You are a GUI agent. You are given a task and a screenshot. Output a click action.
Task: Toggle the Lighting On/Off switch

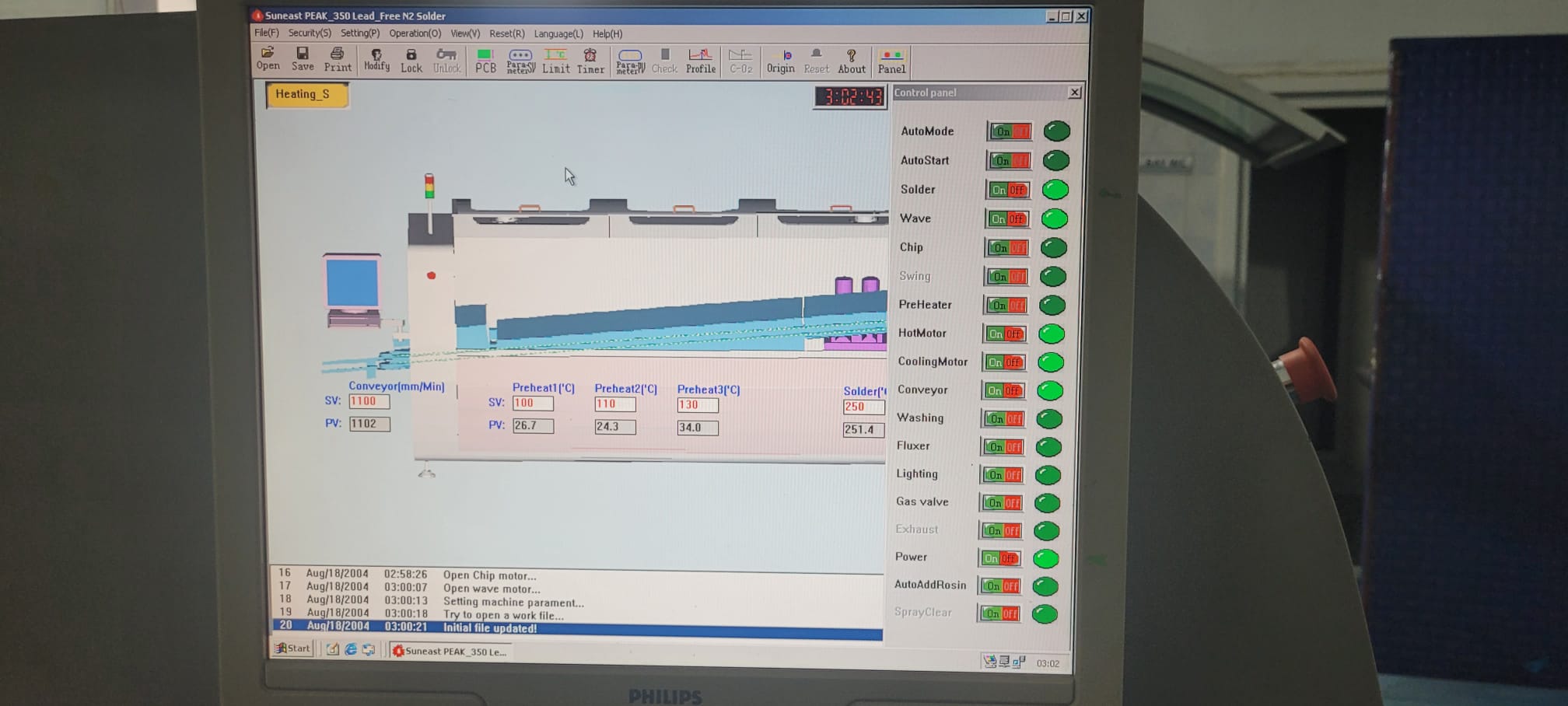coord(1002,475)
